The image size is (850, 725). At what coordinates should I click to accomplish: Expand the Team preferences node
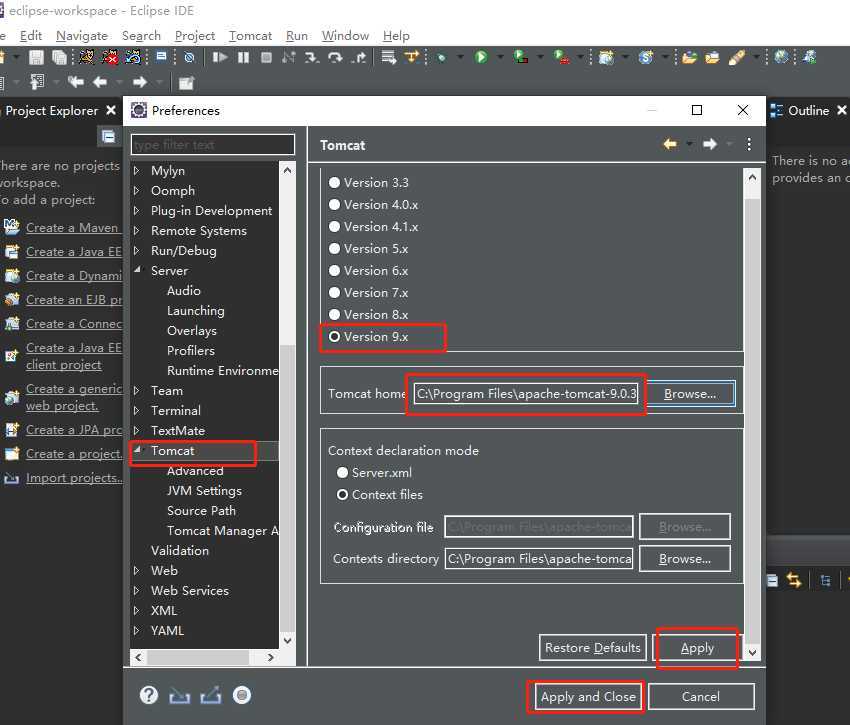point(137,390)
